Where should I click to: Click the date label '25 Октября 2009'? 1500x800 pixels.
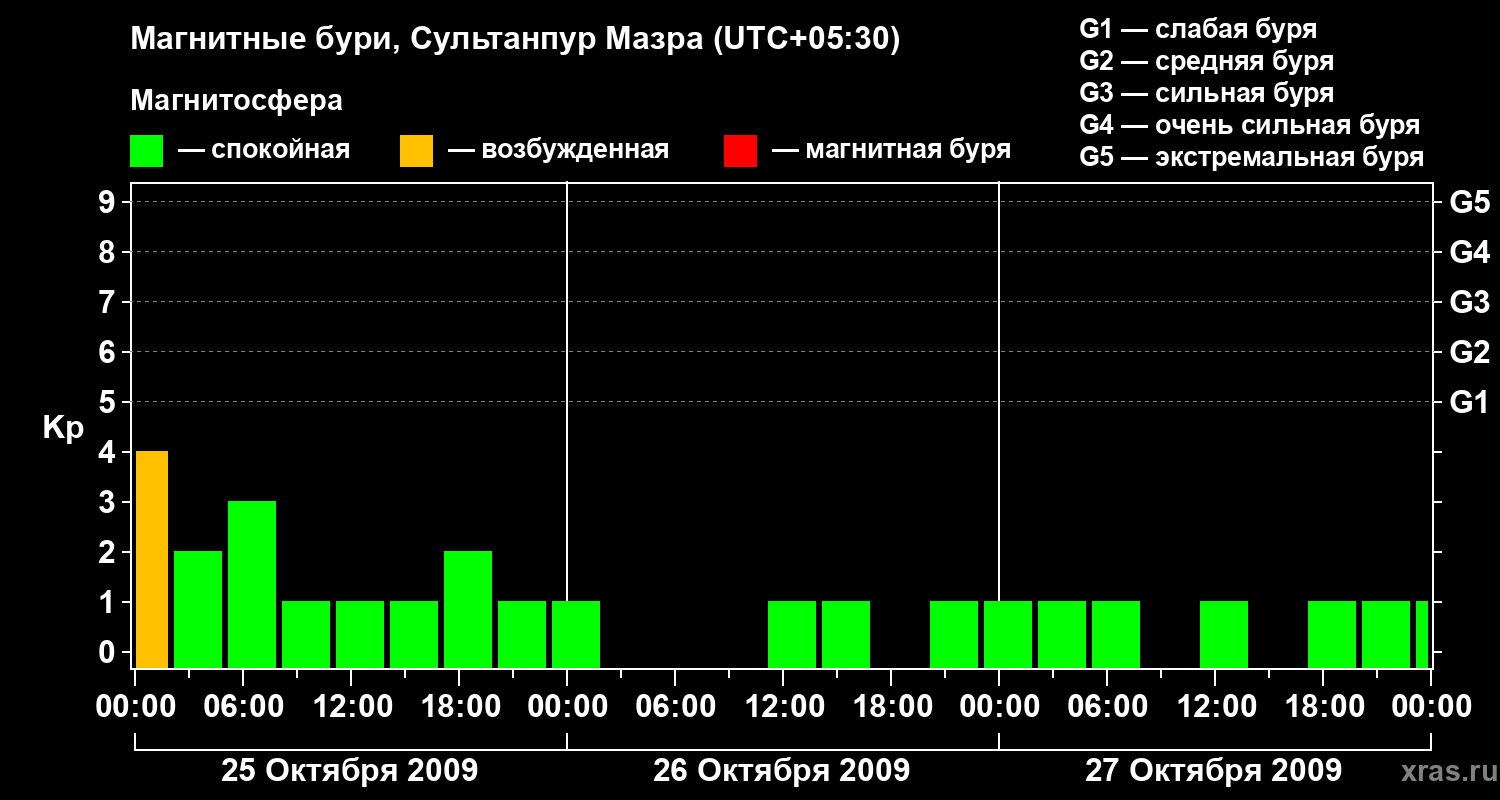[350, 771]
